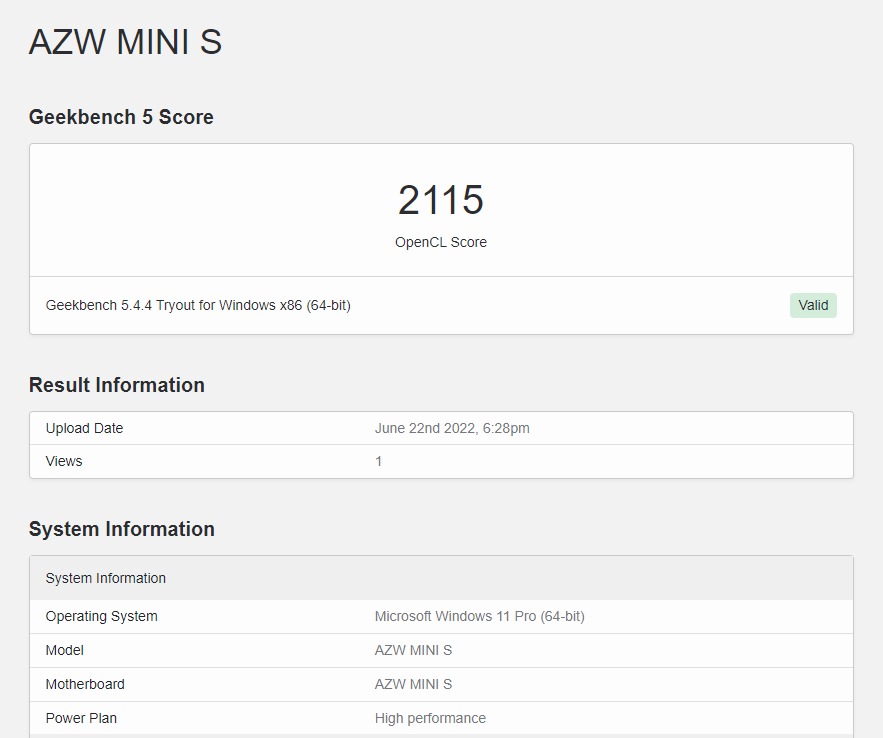The image size is (883, 738).
Task: Click the Geekbench 5.4.4 Tryout version text
Action: pos(198,305)
